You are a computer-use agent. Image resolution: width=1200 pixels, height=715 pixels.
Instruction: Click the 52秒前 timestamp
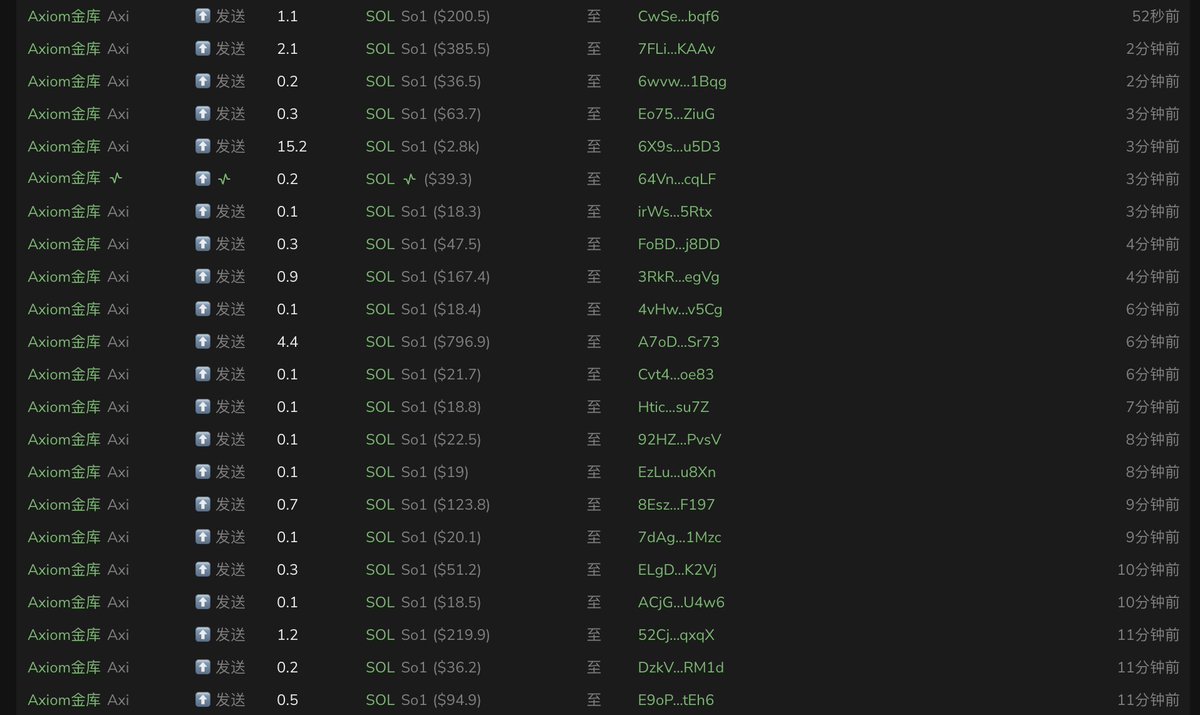1156,16
